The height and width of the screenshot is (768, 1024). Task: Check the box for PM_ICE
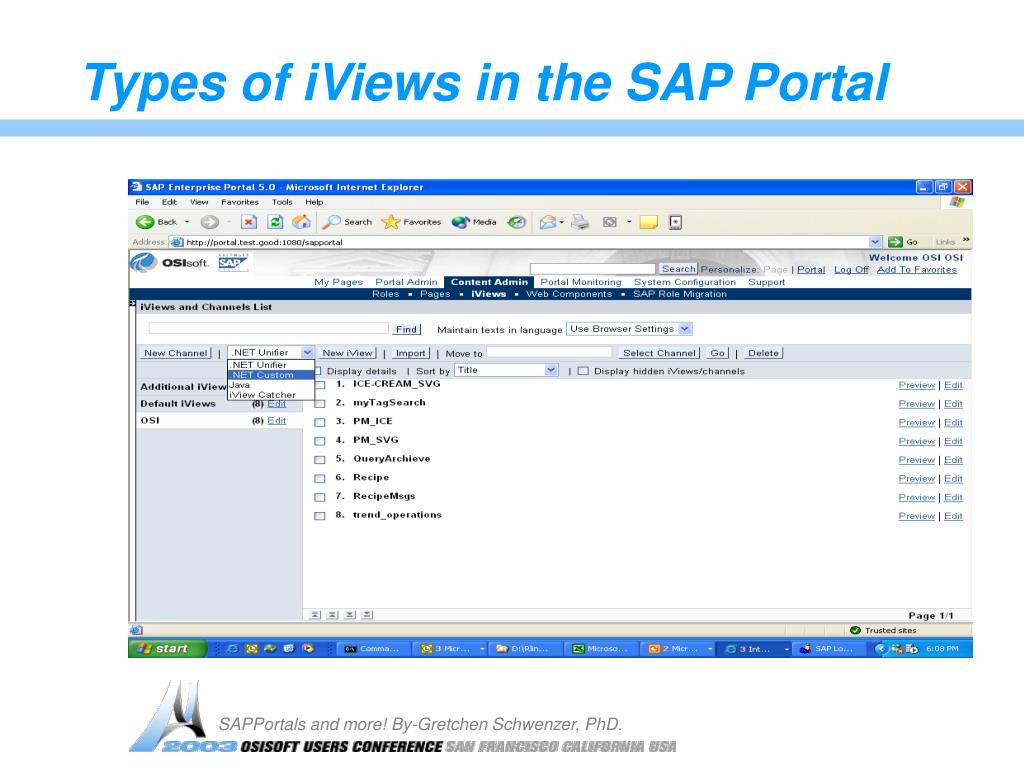point(320,423)
